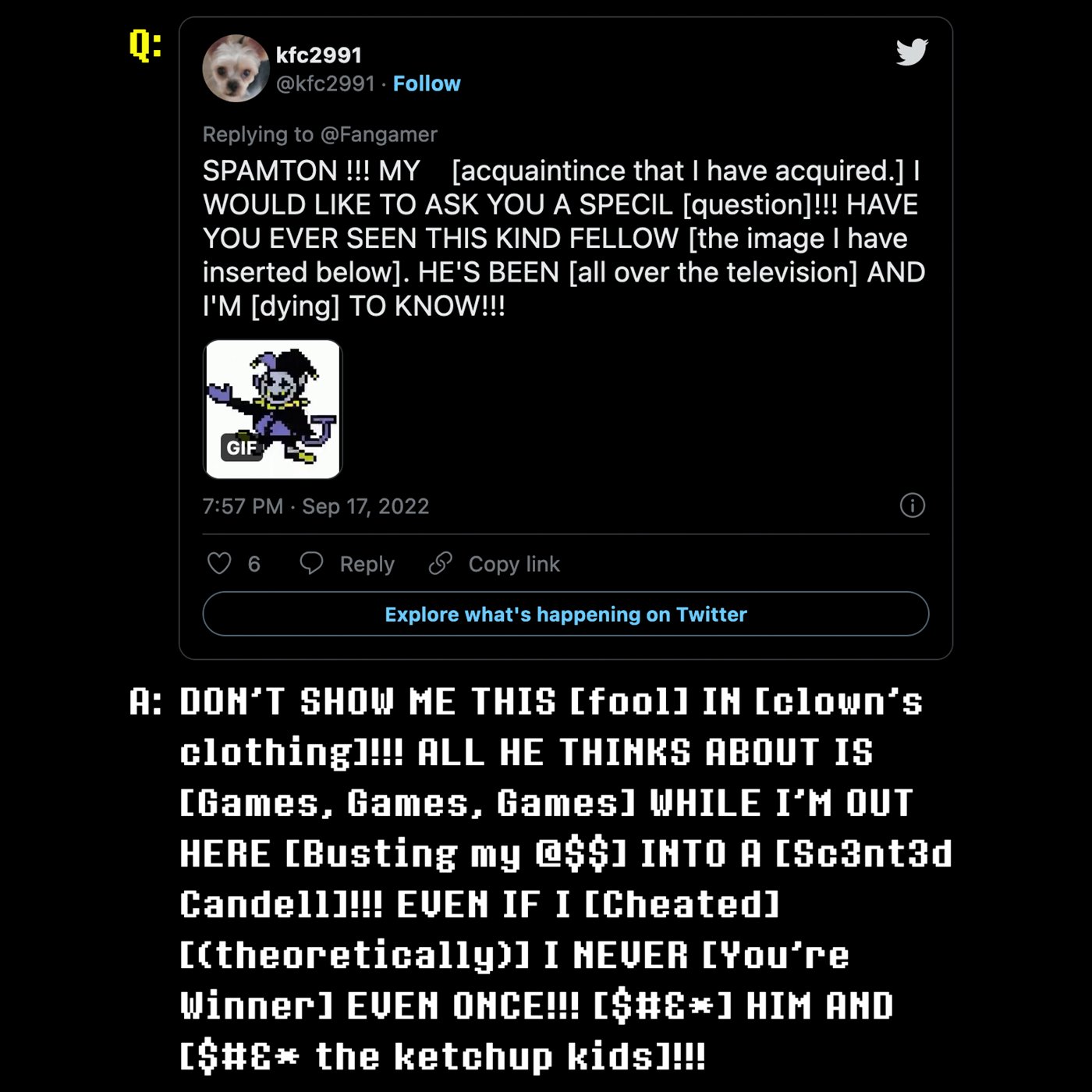The width and height of the screenshot is (1092, 1092).
Task: Click the SPAMTON tweet body text
Action: tap(563, 238)
